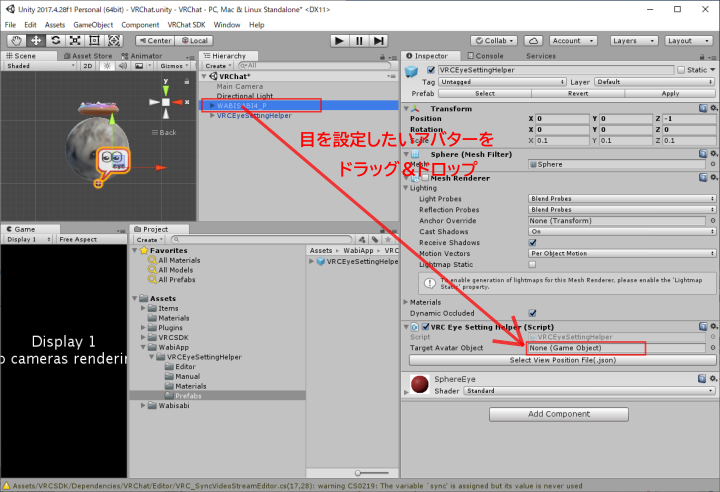Screen dimensions: 720x492
Task: Click the SphereEye material preview sphere
Action: 420,384
